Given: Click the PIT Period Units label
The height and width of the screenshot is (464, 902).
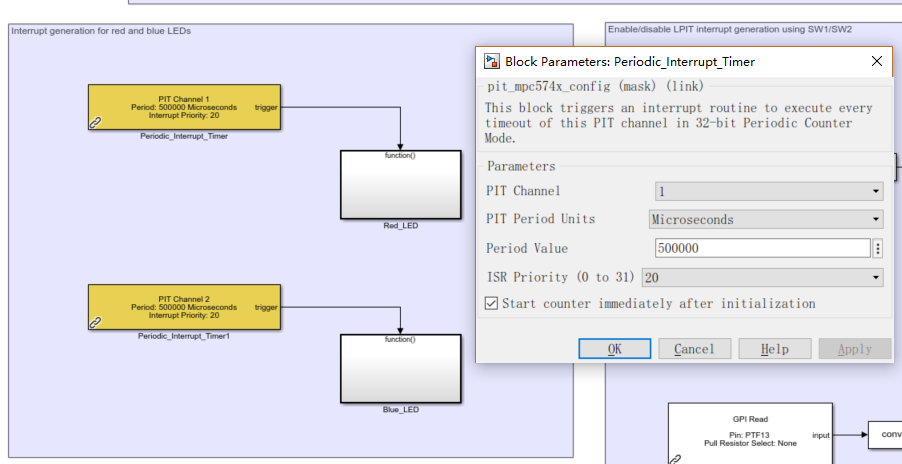Looking at the screenshot, I should [x=541, y=219].
